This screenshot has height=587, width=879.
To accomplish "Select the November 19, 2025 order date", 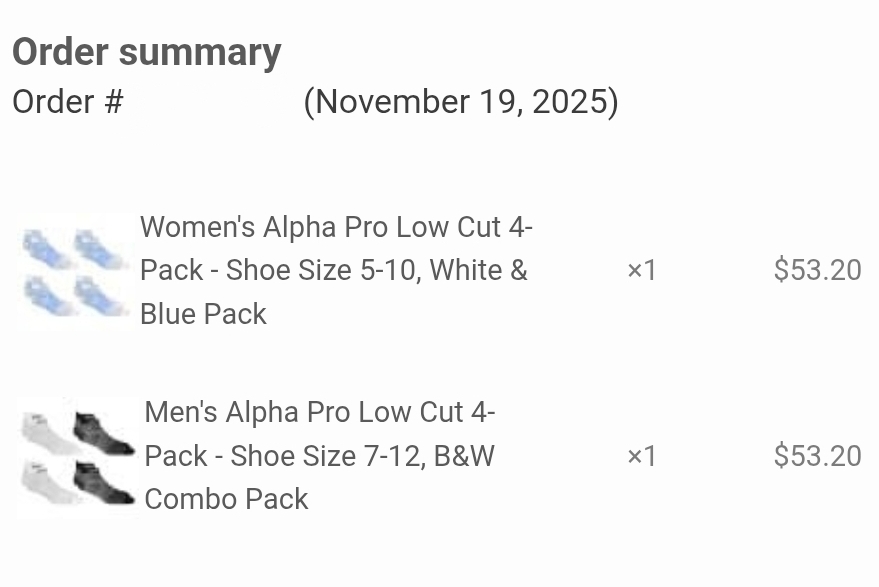I will [461, 102].
